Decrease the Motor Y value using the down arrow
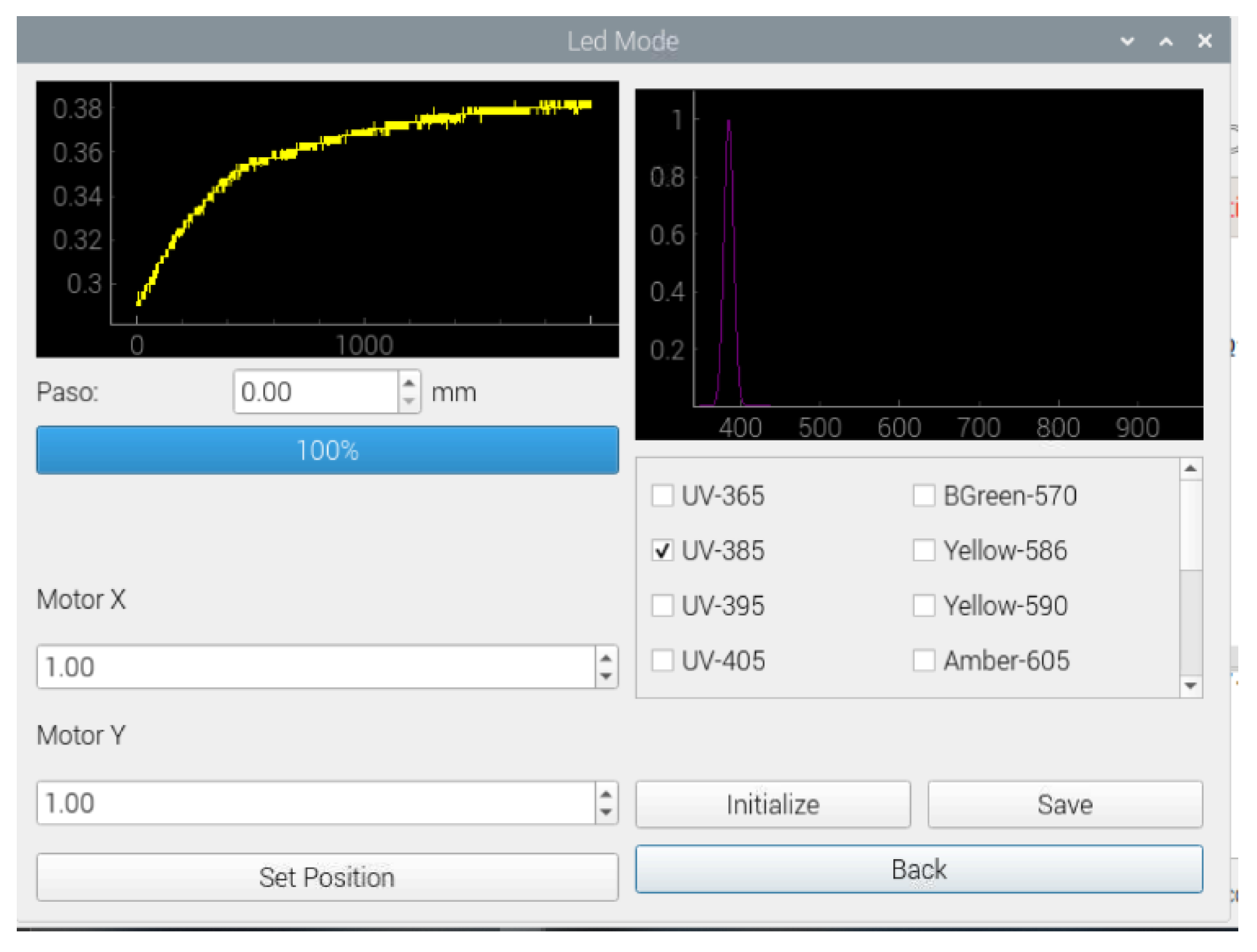The image size is (1257, 952). coord(605,811)
